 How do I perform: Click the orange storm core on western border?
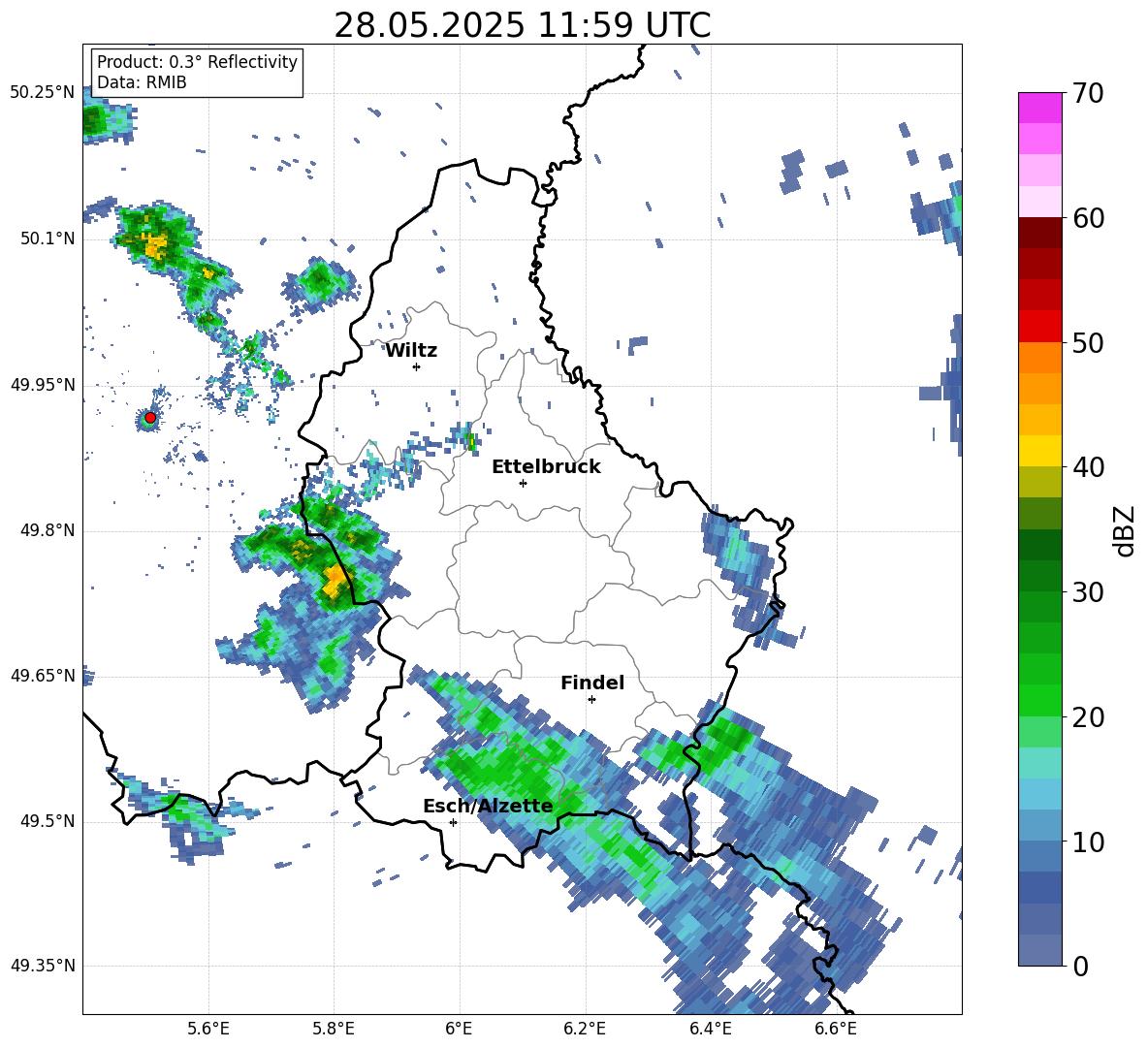pos(335,581)
